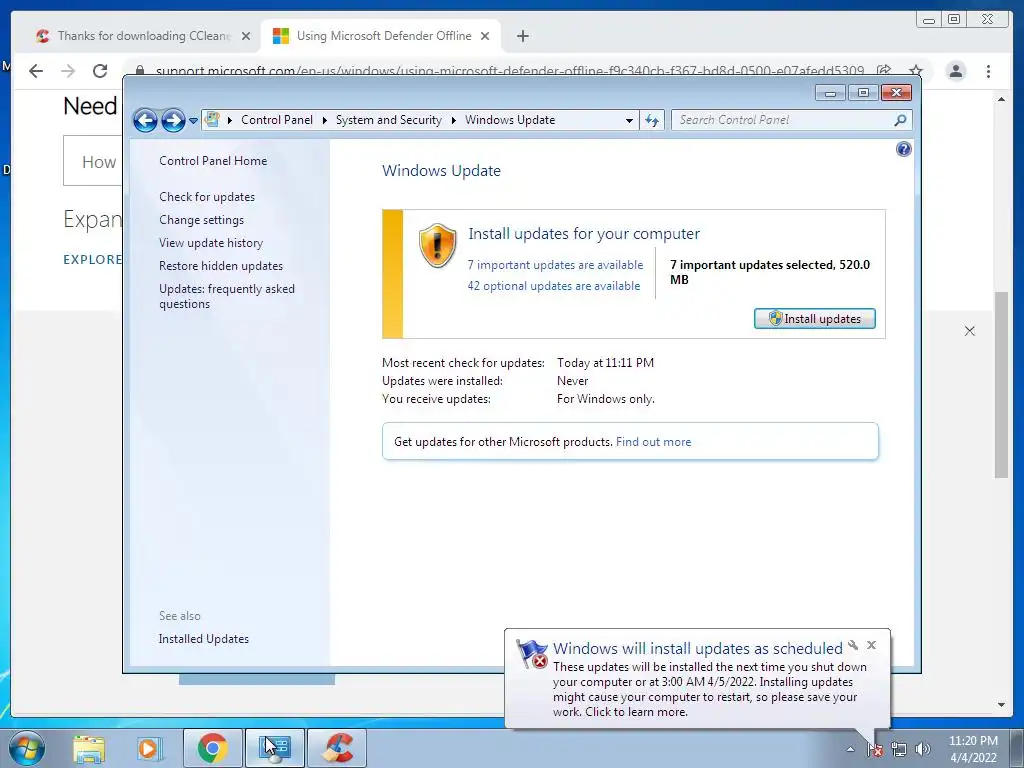This screenshot has width=1024, height=768.
Task: Click the network tray icon
Action: (x=899, y=749)
